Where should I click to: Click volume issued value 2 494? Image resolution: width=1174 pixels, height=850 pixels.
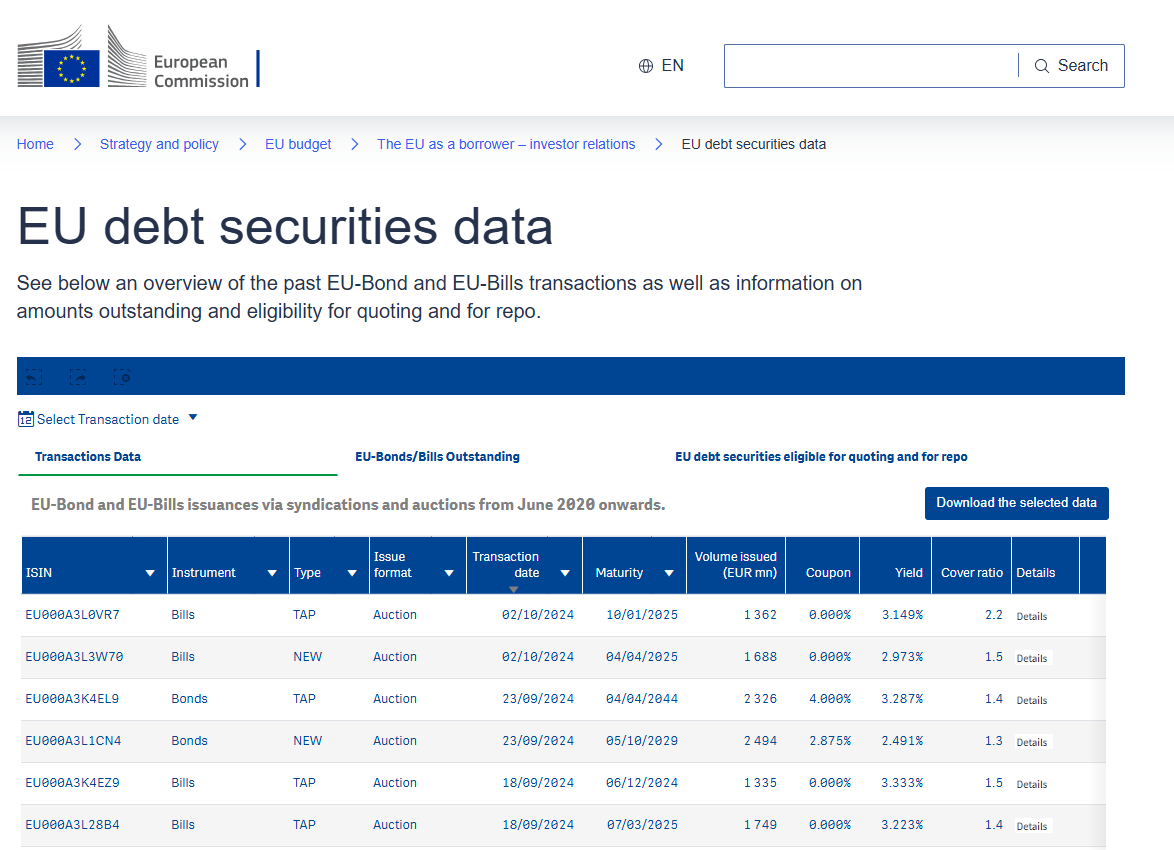[760, 741]
